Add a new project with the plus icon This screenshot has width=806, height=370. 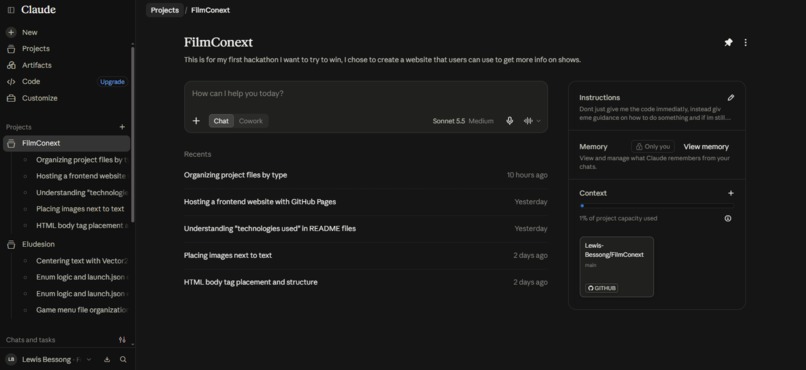pos(122,127)
